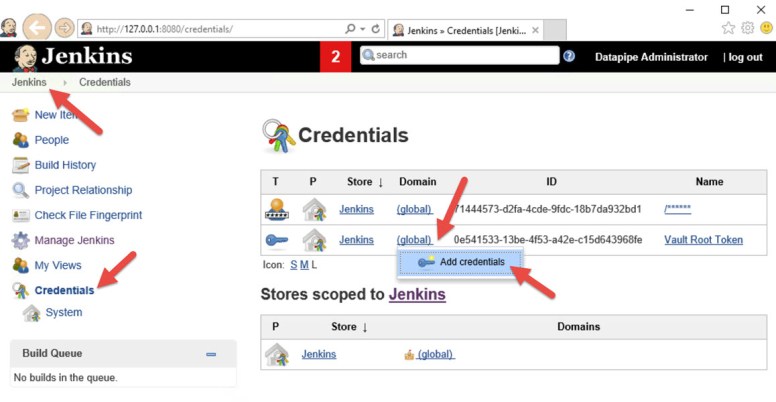Sort stores table by Store header
The height and width of the screenshot is (402, 776).
click(x=349, y=327)
